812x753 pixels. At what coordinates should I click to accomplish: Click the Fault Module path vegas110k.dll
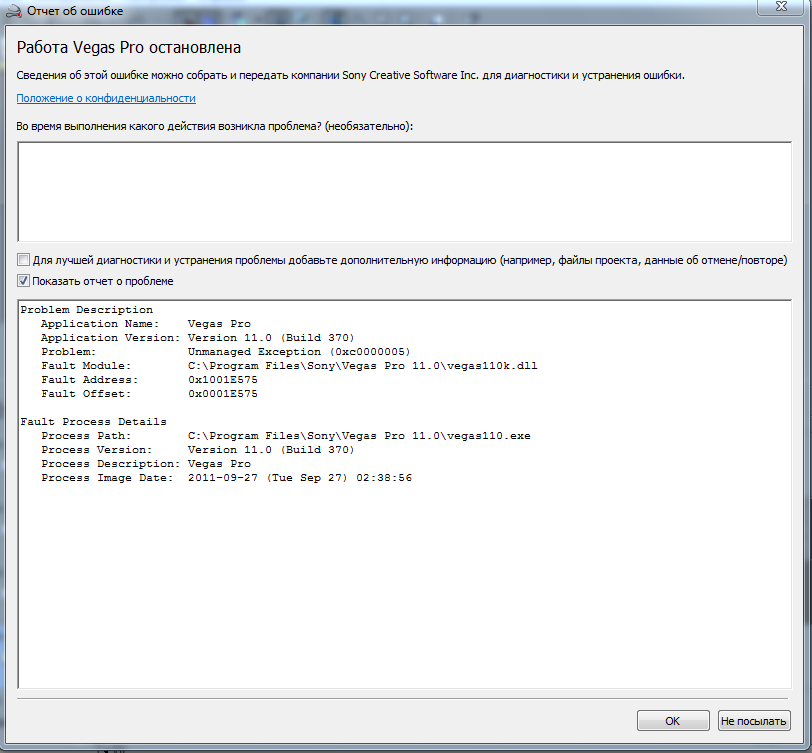(x=362, y=366)
